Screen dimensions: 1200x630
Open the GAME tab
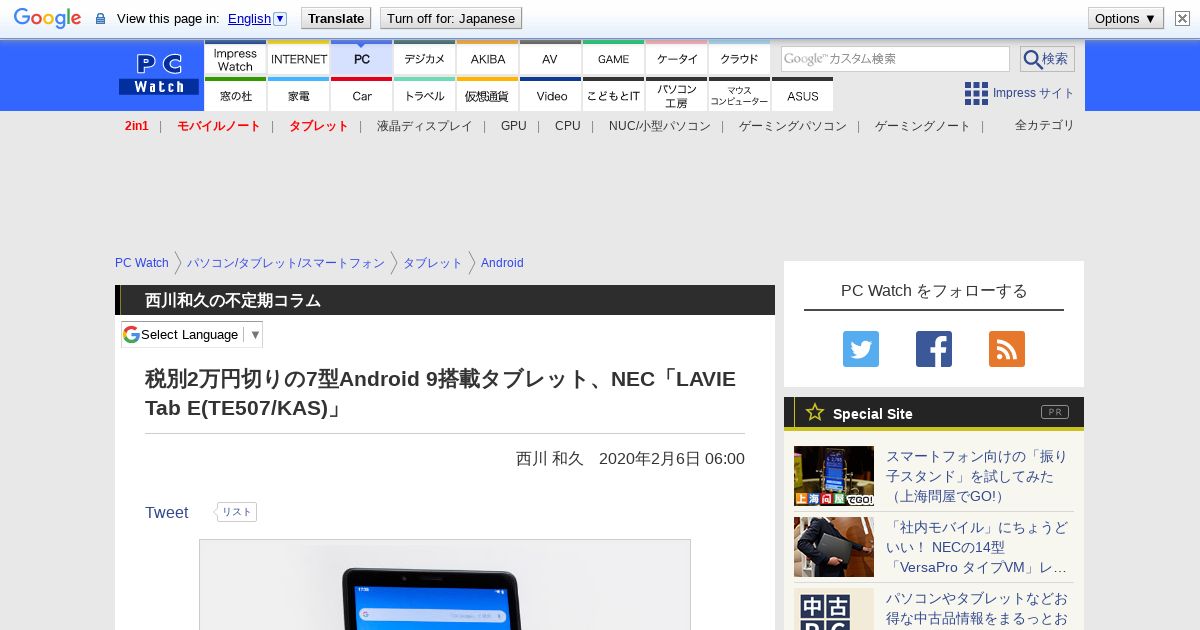[614, 59]
